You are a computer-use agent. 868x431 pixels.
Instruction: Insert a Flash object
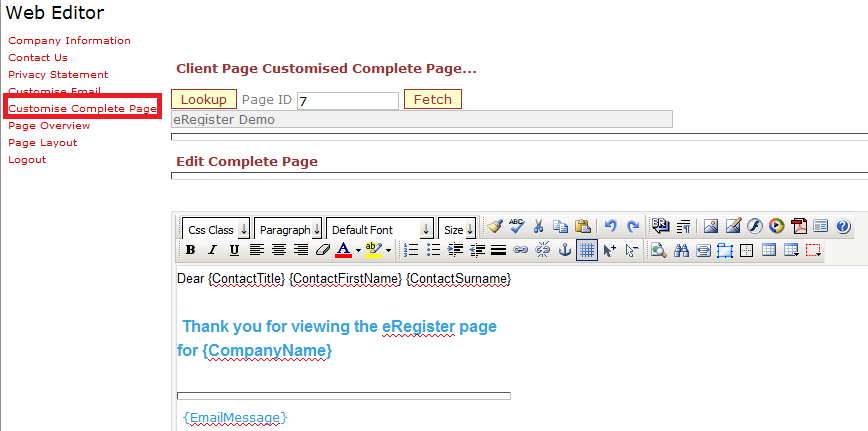pyautogui.click(x=755, y=227)
